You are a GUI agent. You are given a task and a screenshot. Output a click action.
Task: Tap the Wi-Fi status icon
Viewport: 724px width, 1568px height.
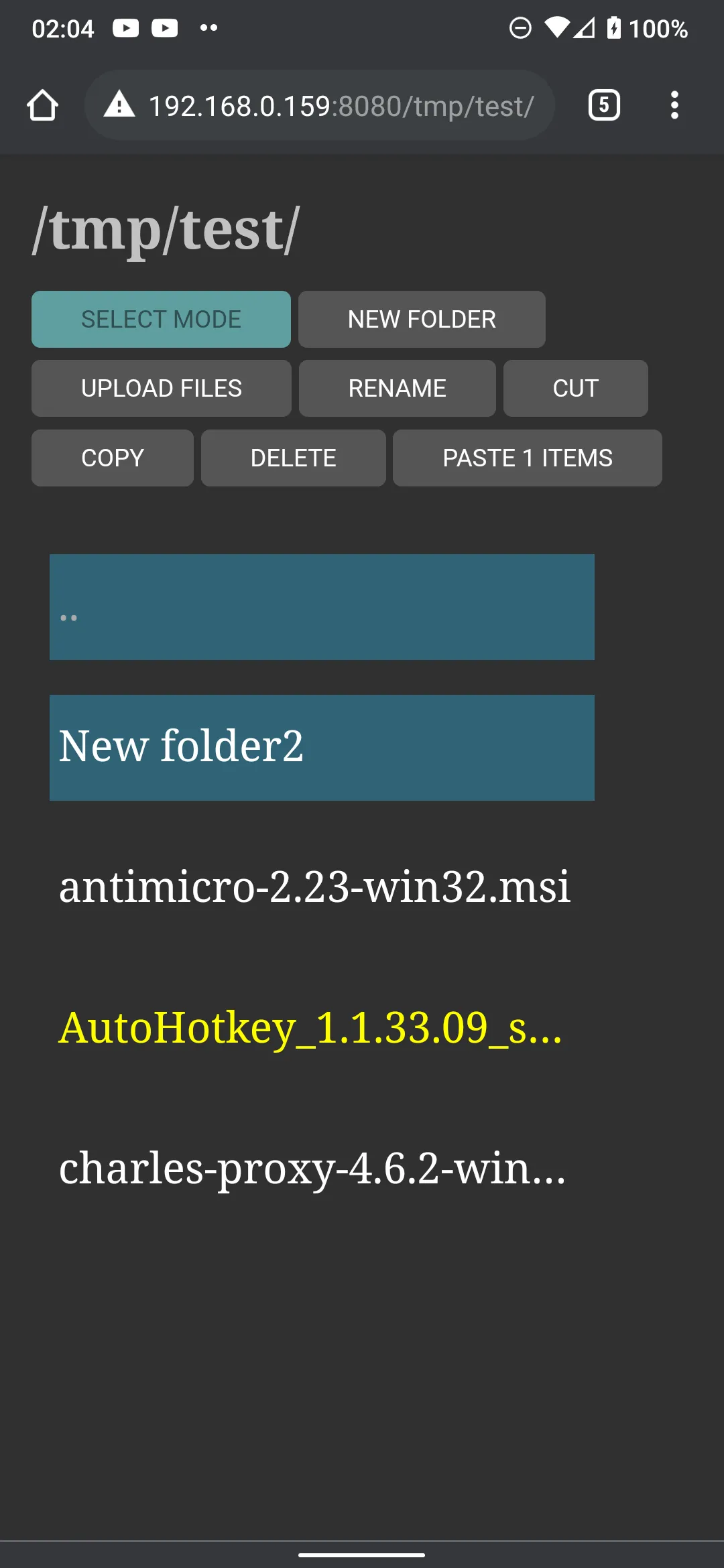pos(556,28)
